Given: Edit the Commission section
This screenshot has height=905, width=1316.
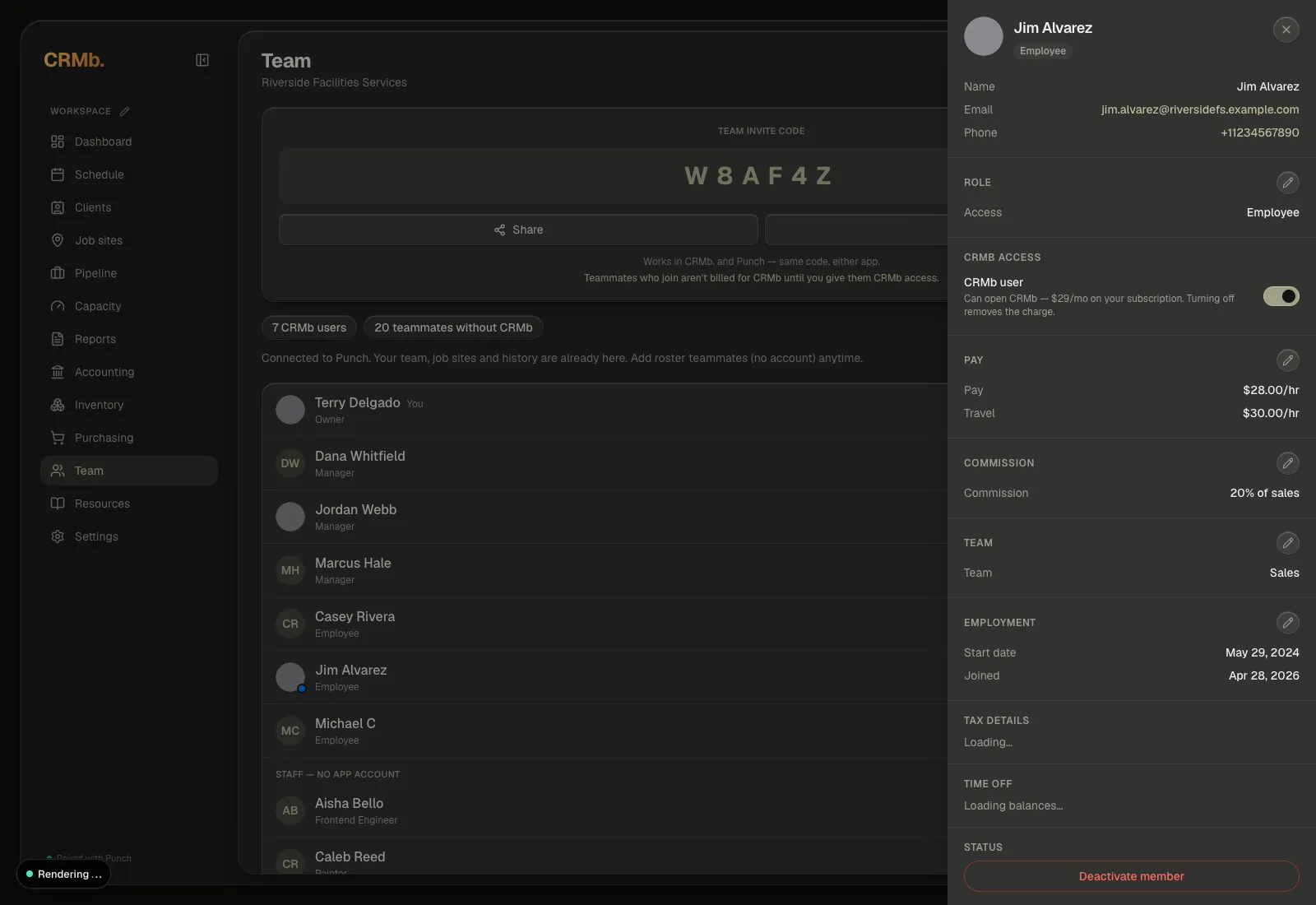Looking at the screenshot, I should click(x=1288, y=463).
